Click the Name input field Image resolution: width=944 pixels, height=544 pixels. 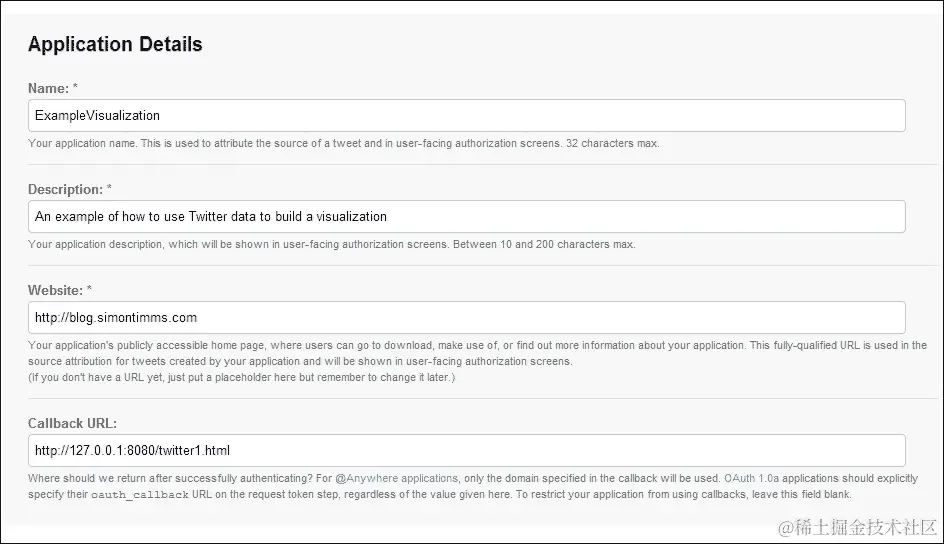click(467, 115)
